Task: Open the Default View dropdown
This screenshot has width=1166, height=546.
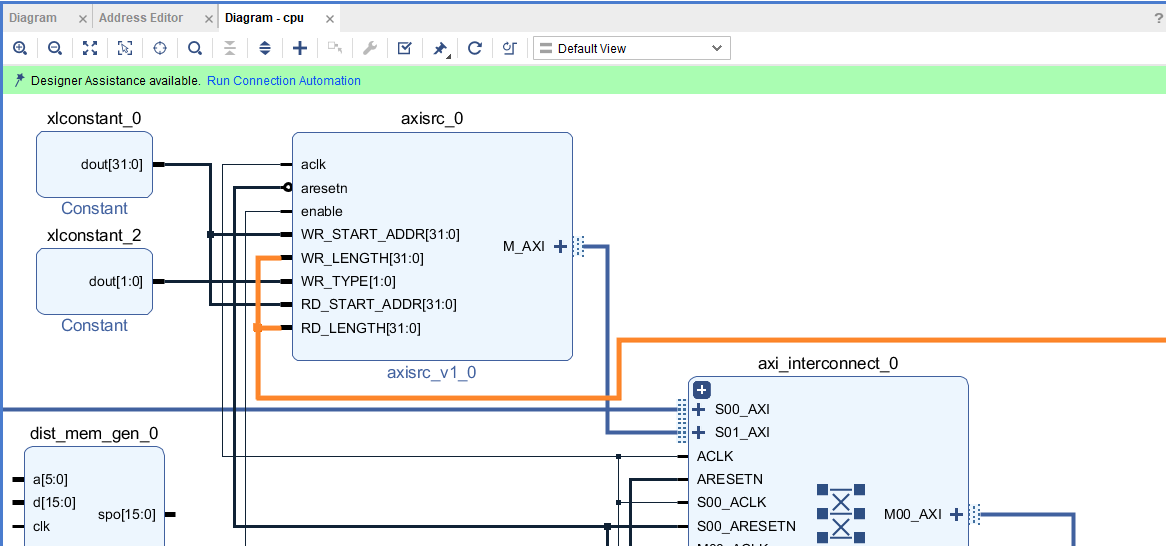Action: pyautogui.click(x=631, y=48)
